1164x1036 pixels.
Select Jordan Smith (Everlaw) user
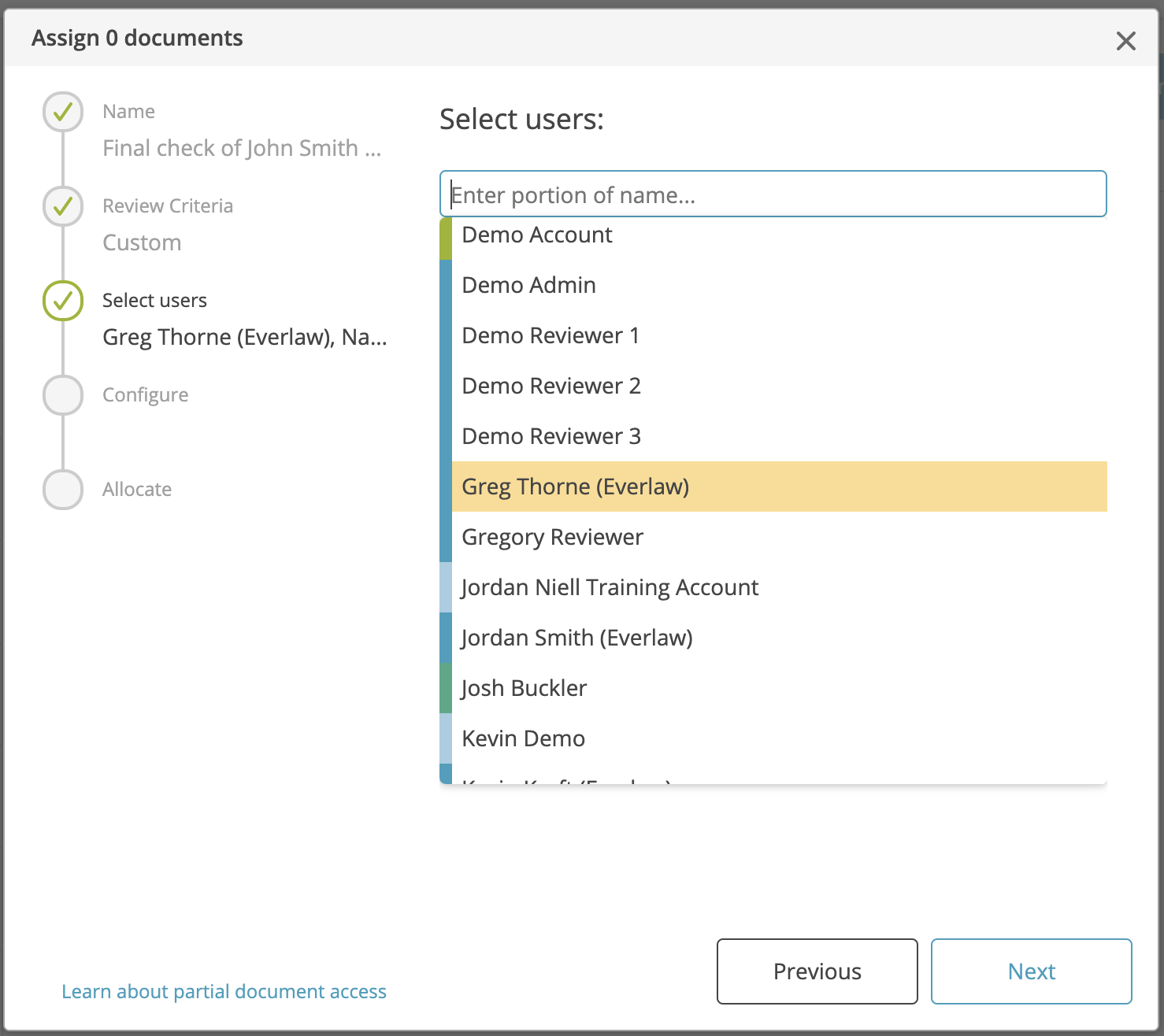tap(773, 638)
